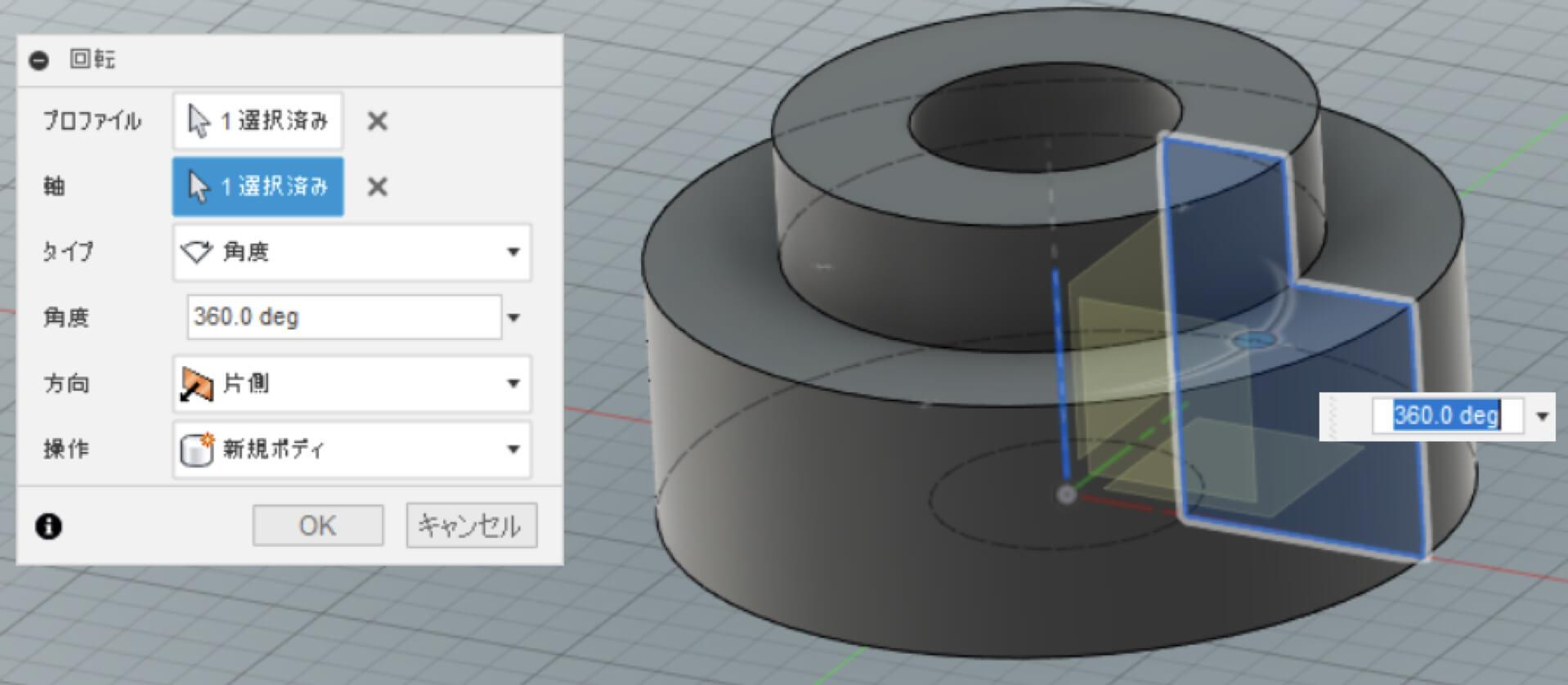Viewport: 1568px width, 685px height.
Task: Clear the 軸 selection with its X
Action: pyautogui.click(x=377, y=187)
